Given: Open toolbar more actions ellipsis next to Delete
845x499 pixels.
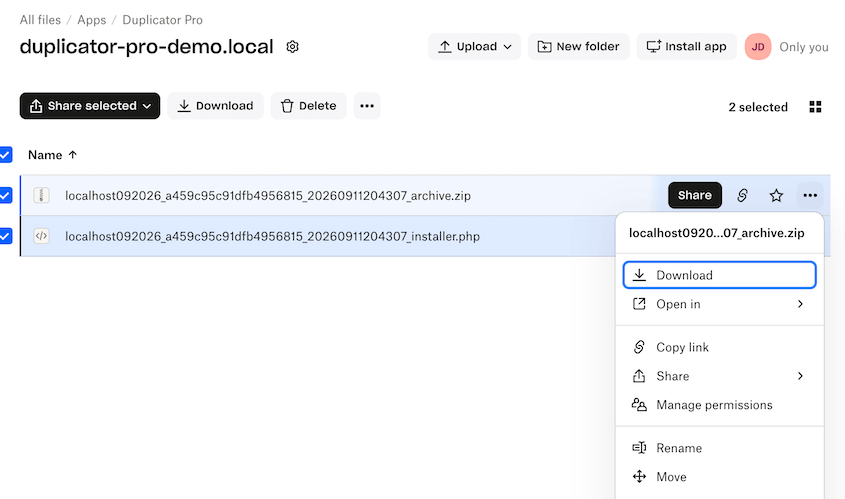Looking at the screenshot, I should (367, 106).
